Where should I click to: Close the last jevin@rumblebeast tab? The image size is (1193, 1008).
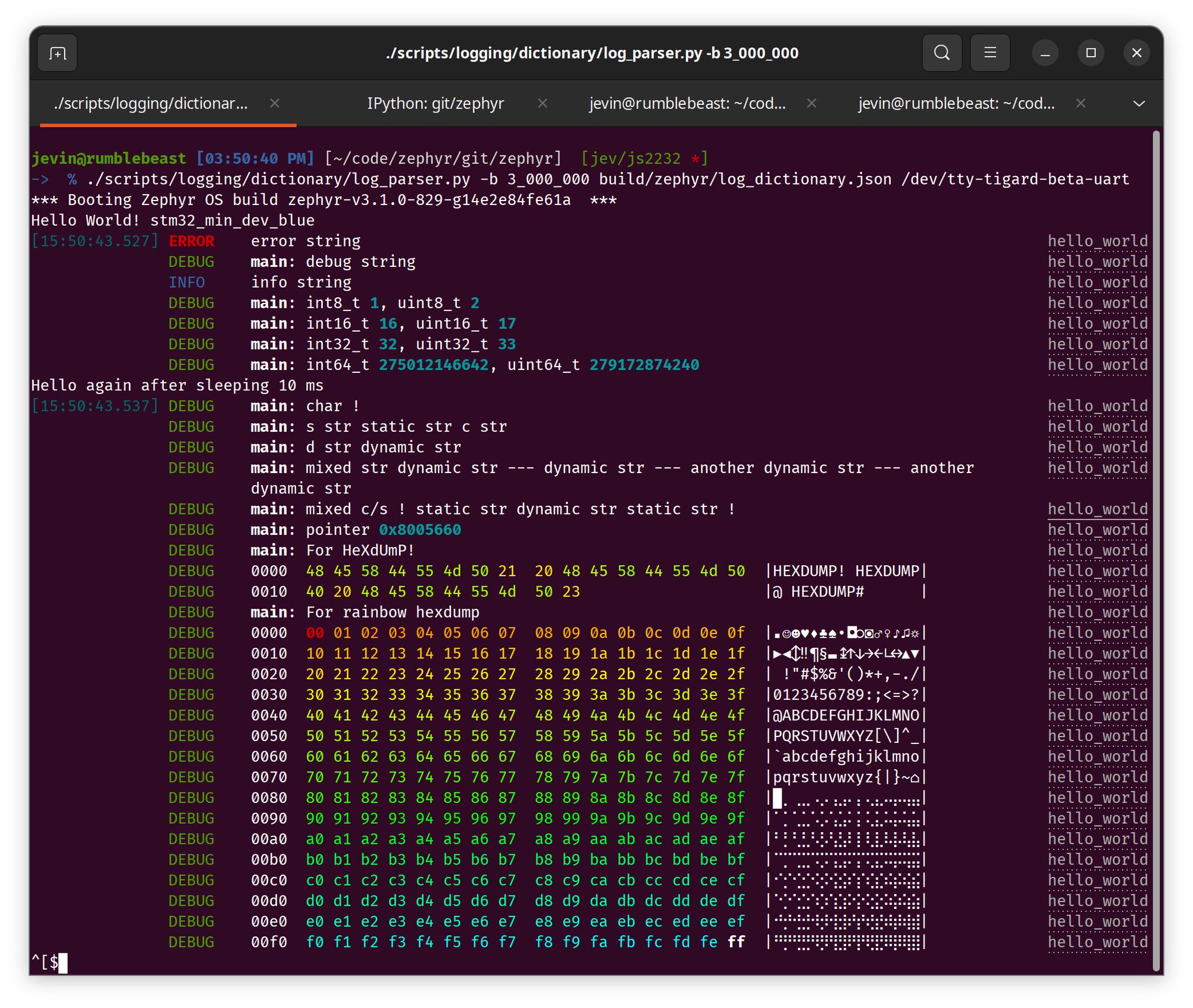tap(1081, 103)
